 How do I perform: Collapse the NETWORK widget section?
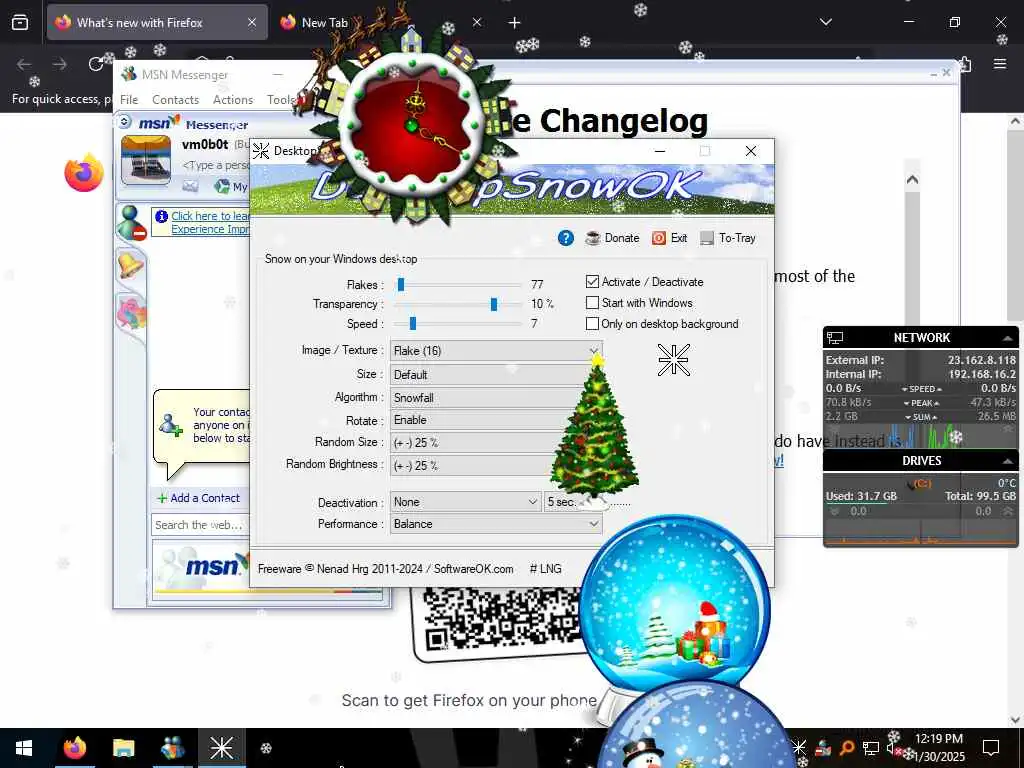point(1008,338)
